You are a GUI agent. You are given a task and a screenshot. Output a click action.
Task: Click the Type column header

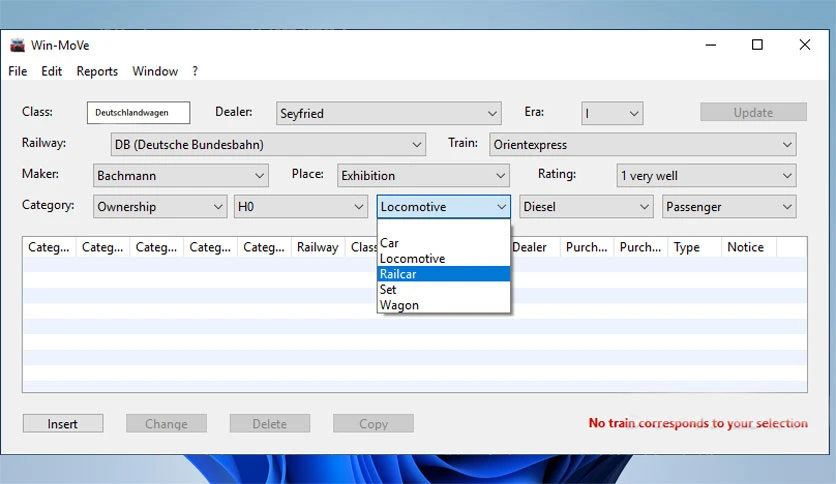click(x=694, y=247)
